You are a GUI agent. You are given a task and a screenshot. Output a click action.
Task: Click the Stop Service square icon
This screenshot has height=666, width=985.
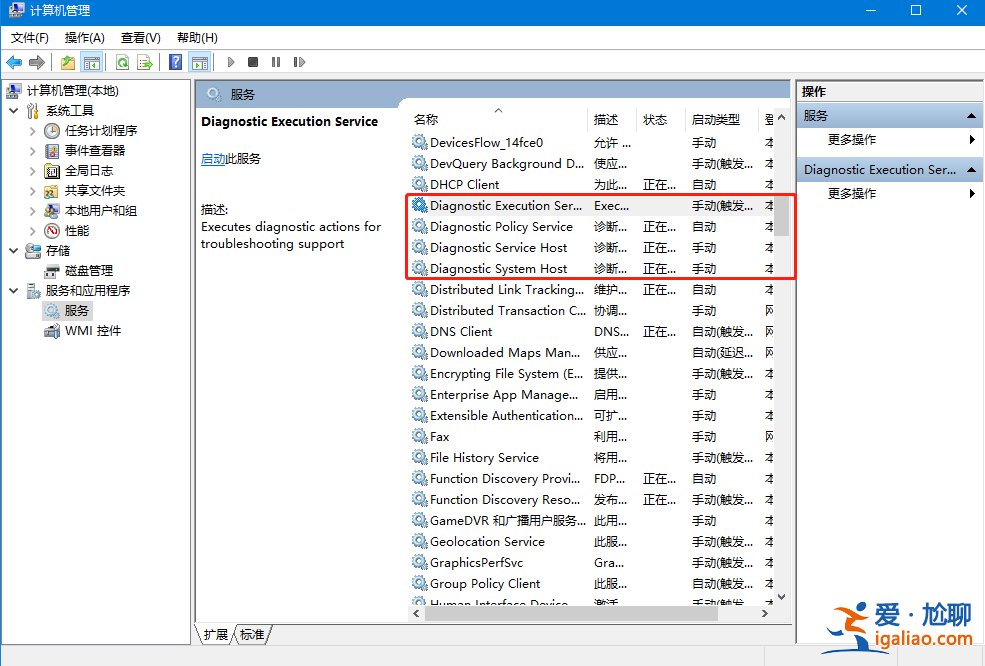point(253,62)
